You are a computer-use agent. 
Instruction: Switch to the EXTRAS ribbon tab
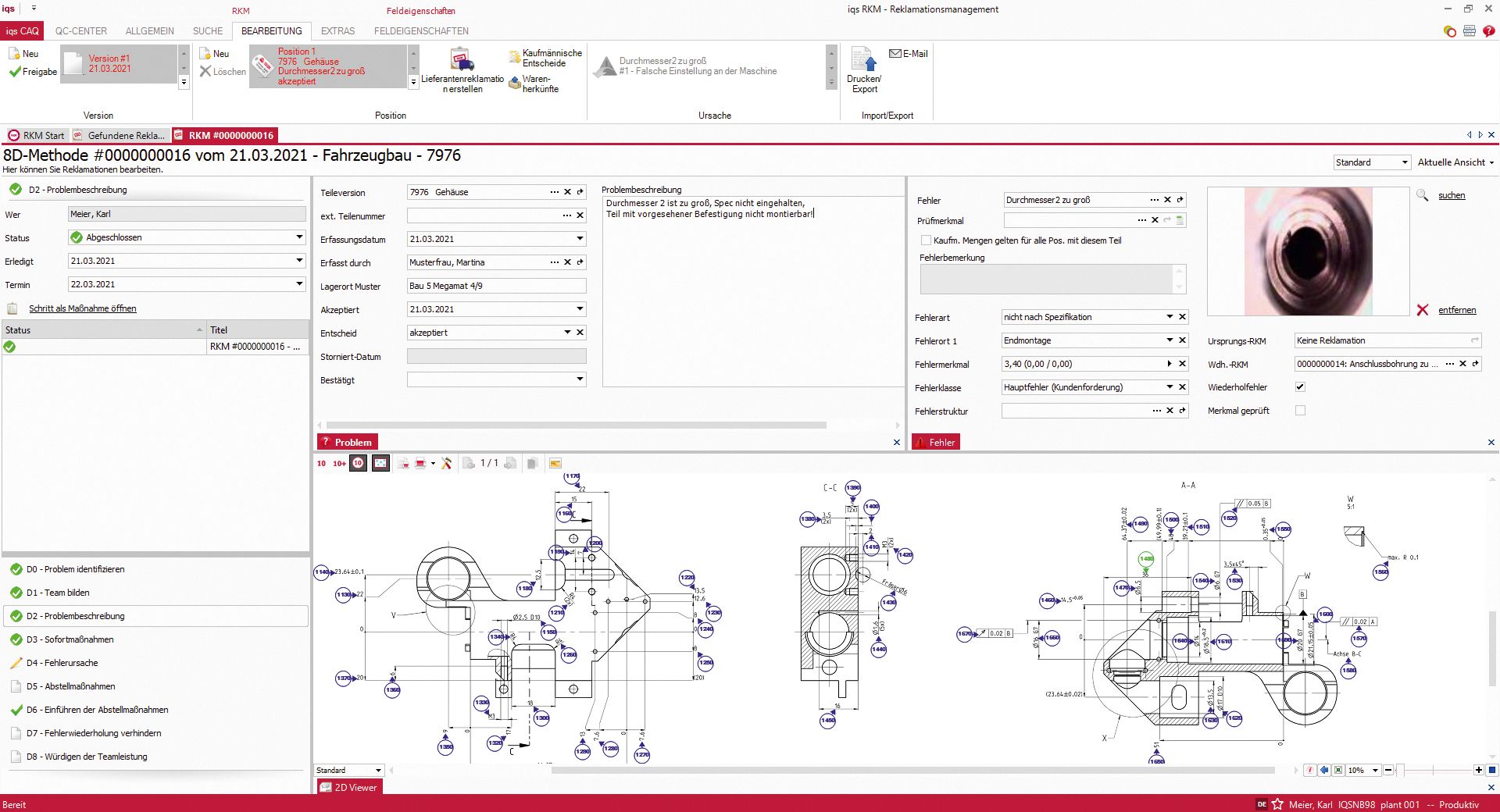(337, 31)
